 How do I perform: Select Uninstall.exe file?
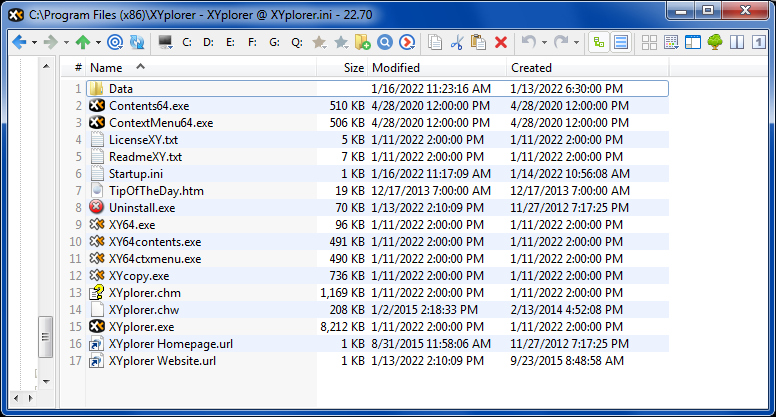142,208
